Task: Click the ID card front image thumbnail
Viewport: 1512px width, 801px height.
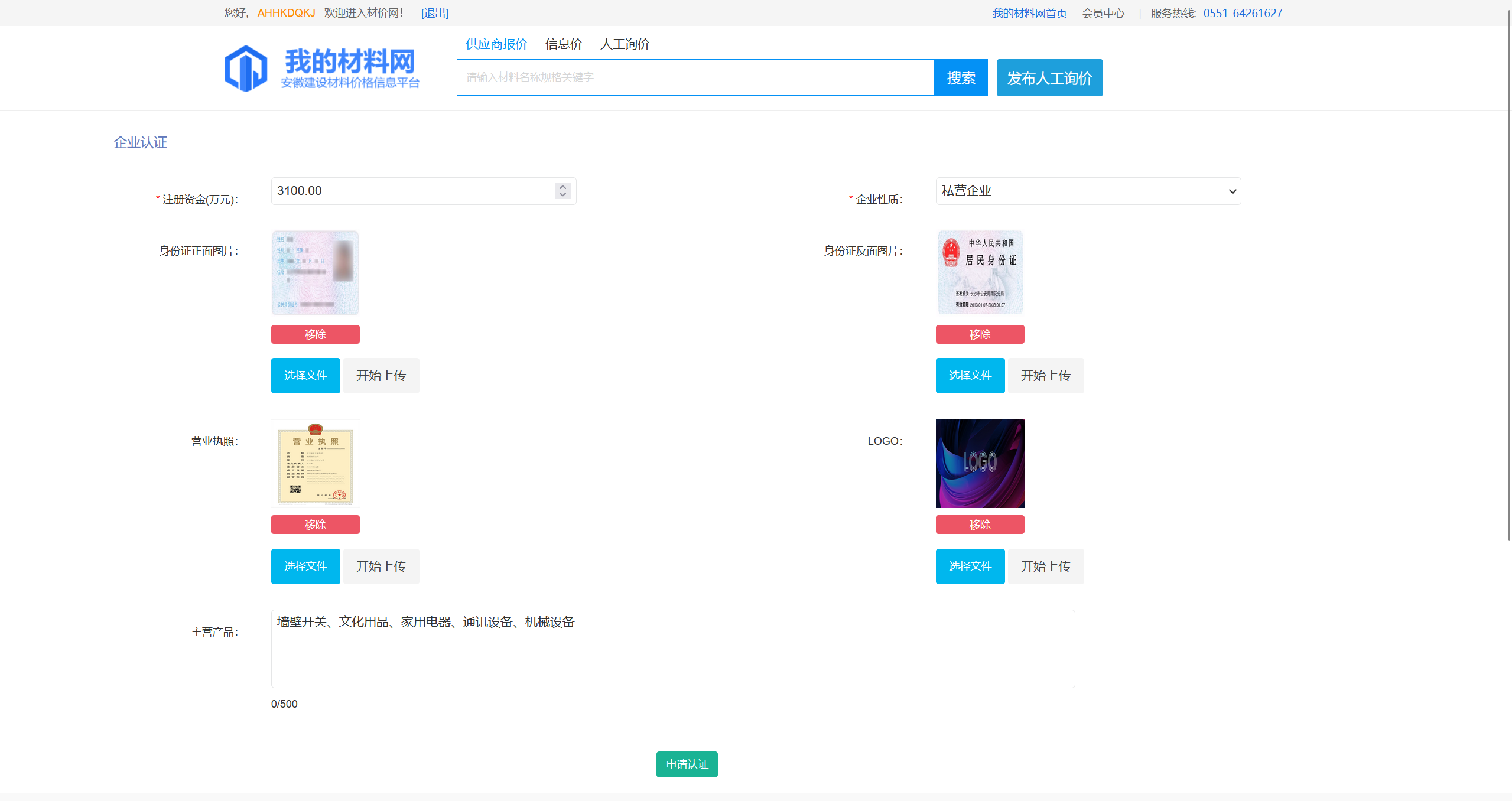Action: pos(315,272)
